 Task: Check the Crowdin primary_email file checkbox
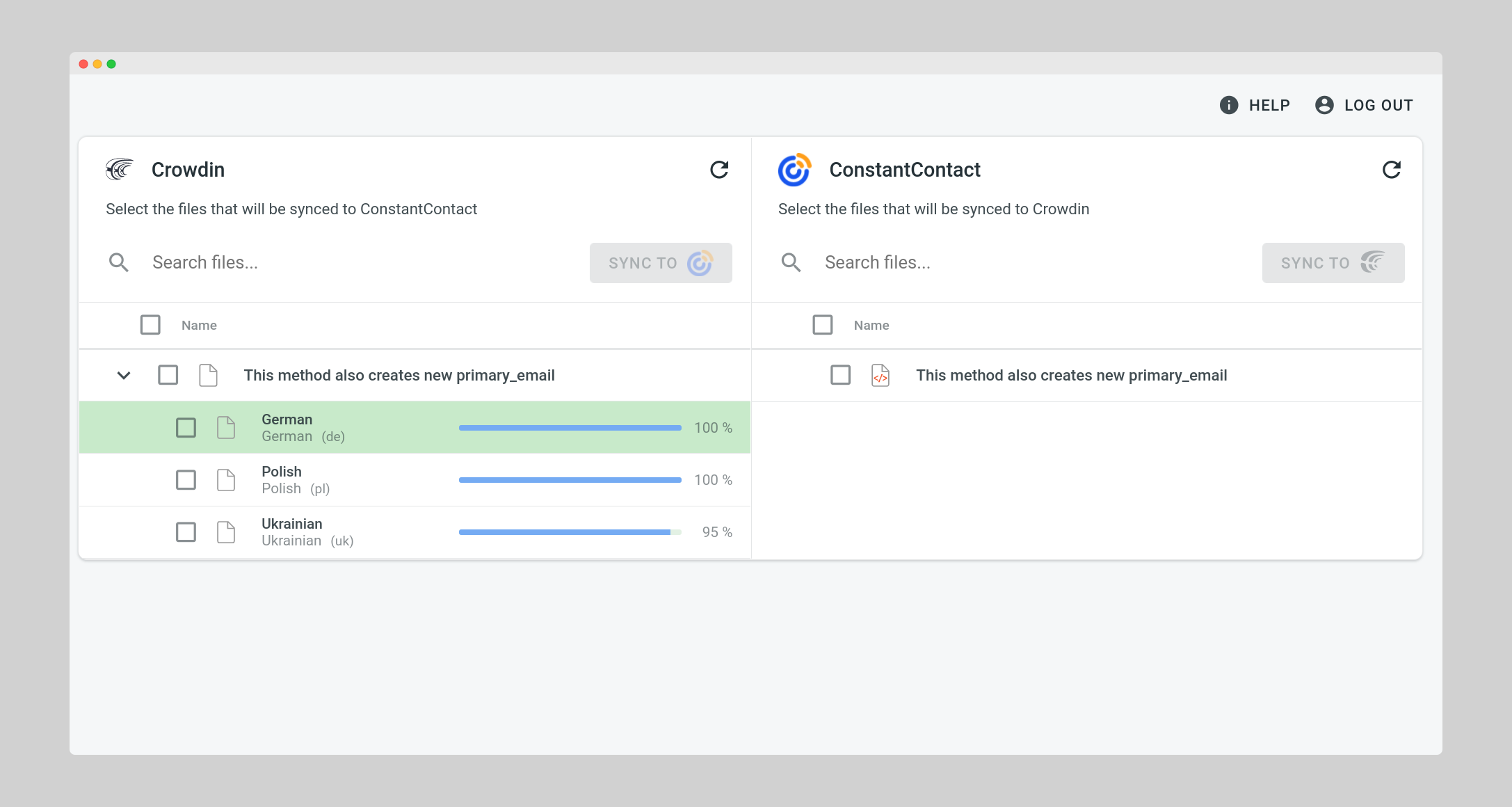pos(168,375)
